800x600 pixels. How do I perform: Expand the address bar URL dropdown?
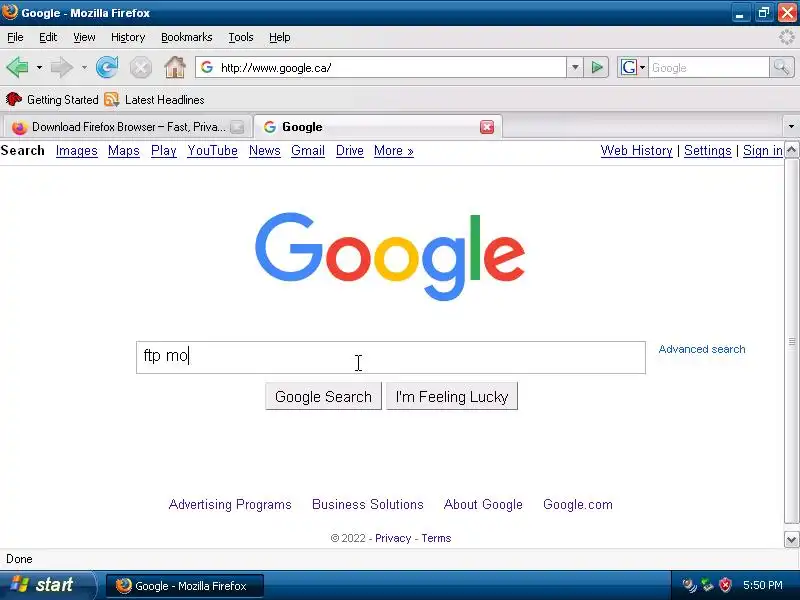[575, 67]
